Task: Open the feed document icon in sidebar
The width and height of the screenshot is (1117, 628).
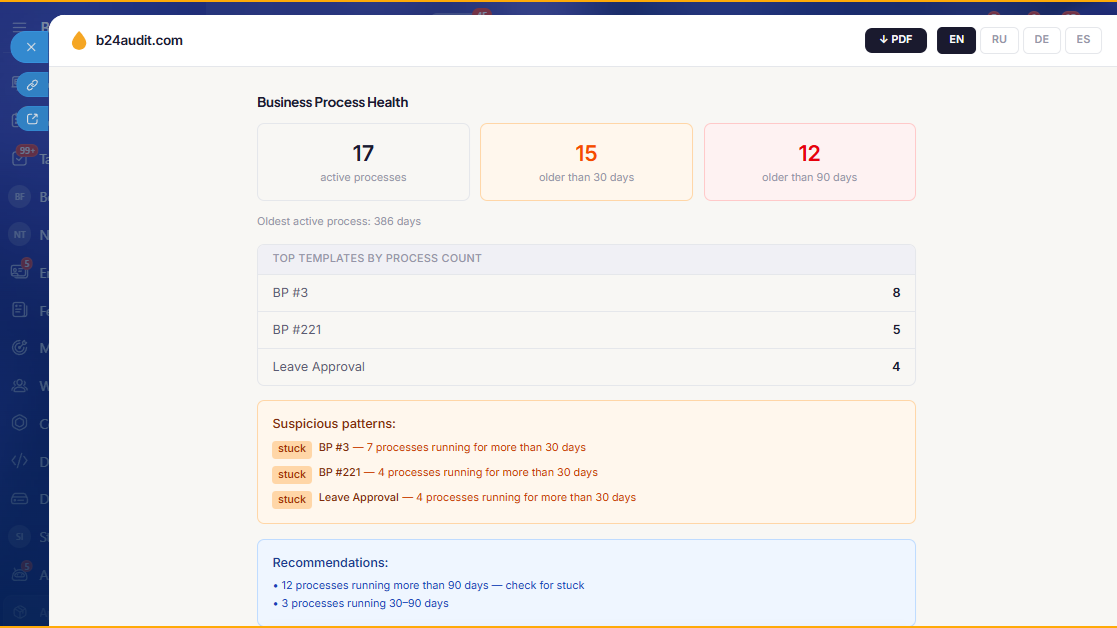Action: (19, 310)
